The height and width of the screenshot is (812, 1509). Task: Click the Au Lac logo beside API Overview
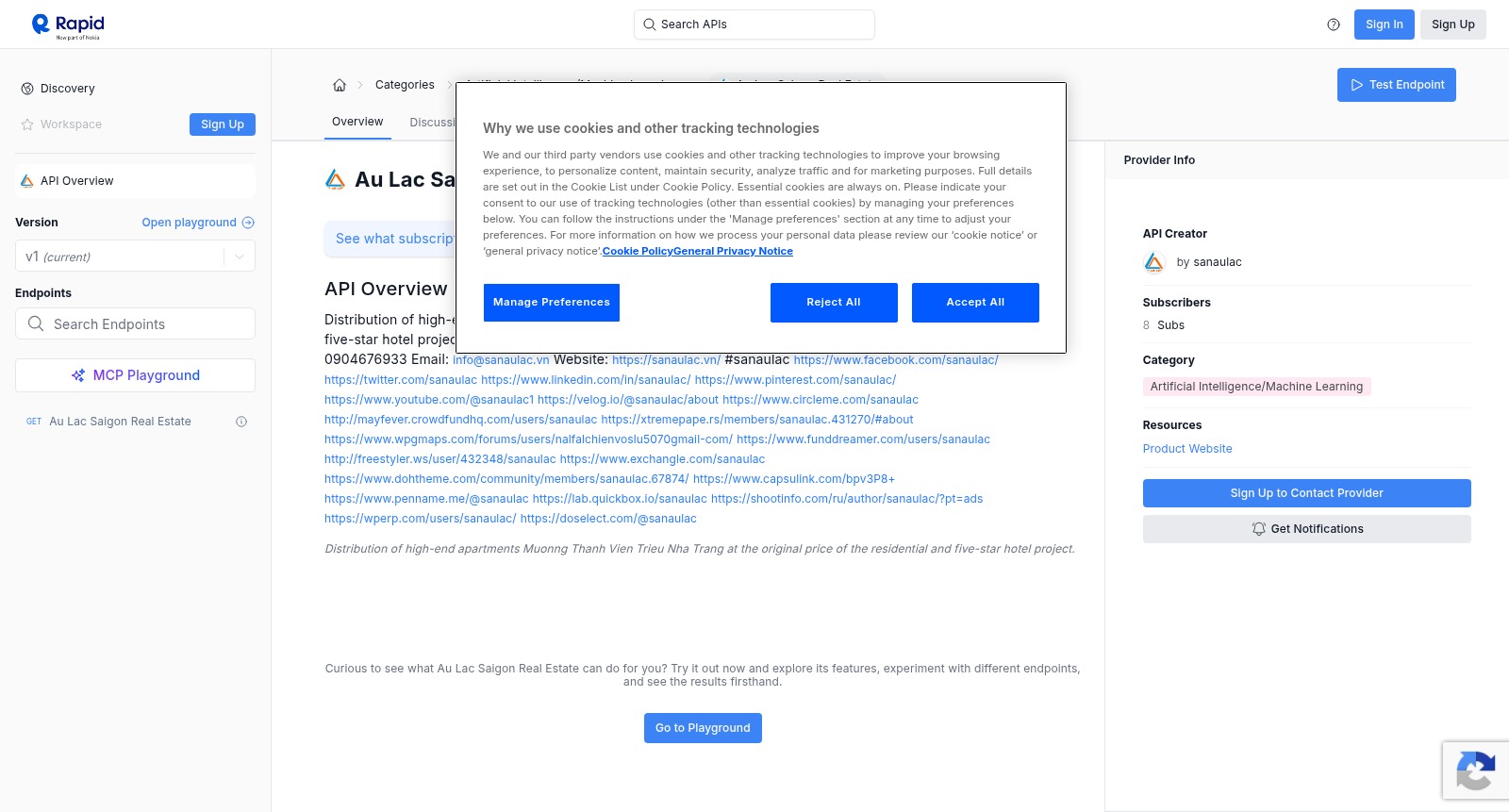(x=27, y=181)
